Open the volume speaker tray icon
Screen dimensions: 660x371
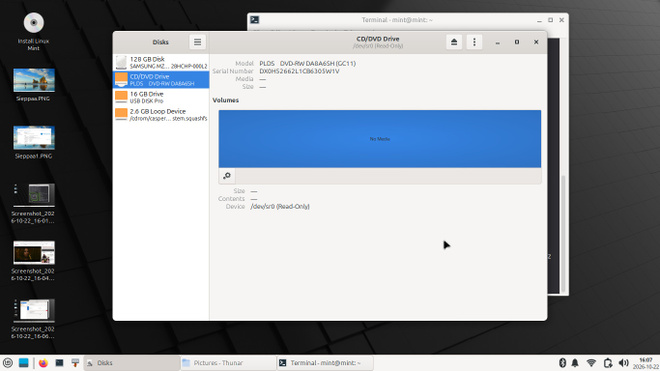coord(623,363)
